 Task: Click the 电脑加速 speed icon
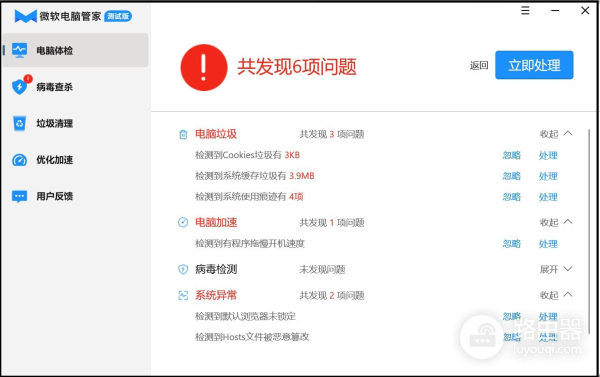coord(183,222)
